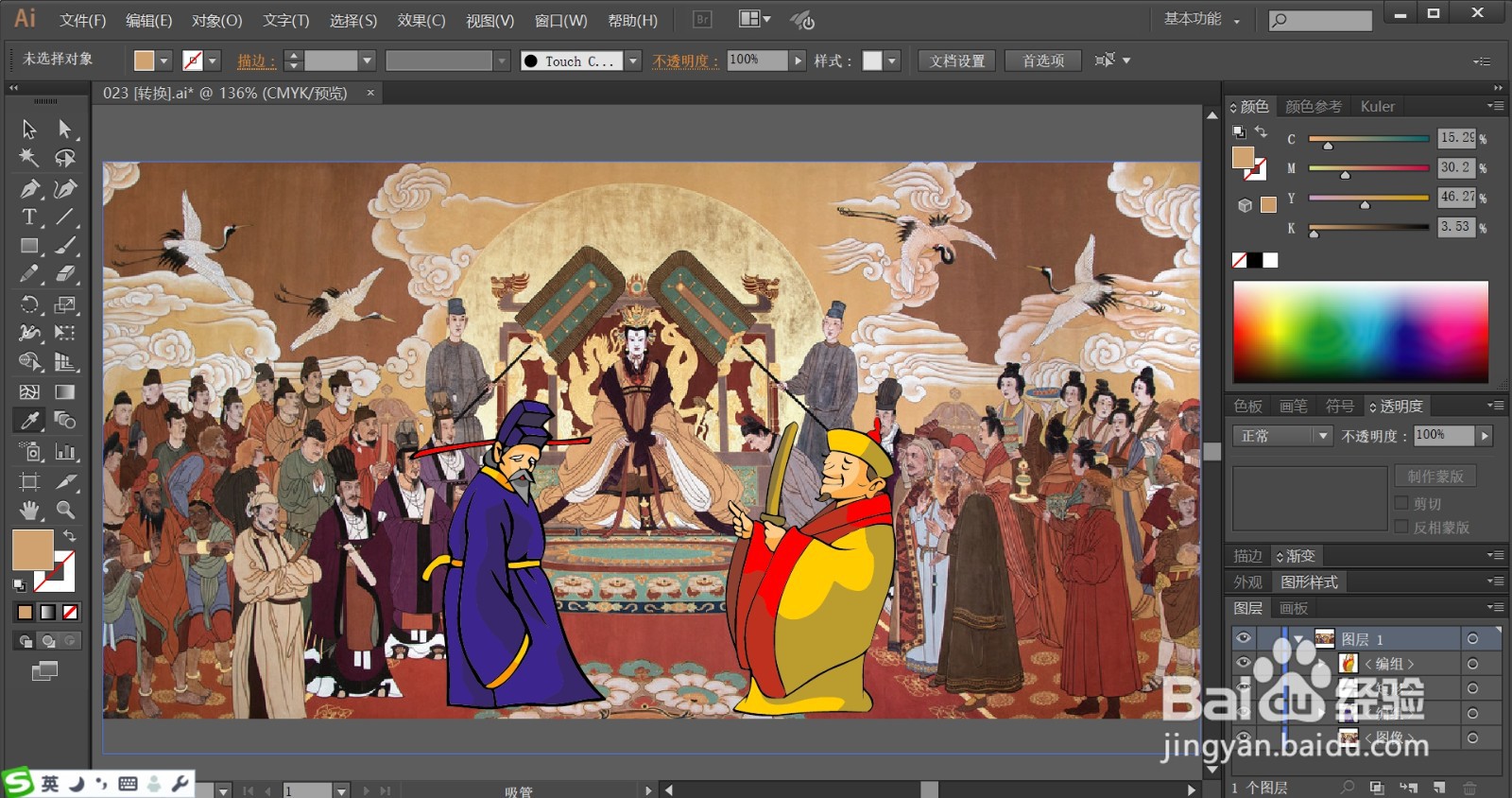
Task: Click the 首选项 button
Action: pos(1043,61)
